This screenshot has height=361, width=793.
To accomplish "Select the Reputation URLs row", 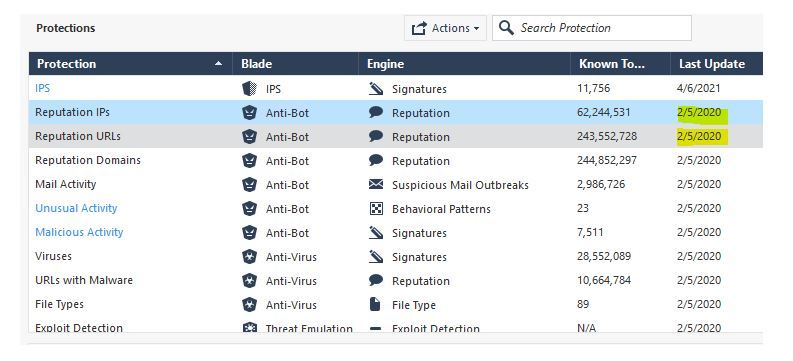I will (x=395, y=137).
